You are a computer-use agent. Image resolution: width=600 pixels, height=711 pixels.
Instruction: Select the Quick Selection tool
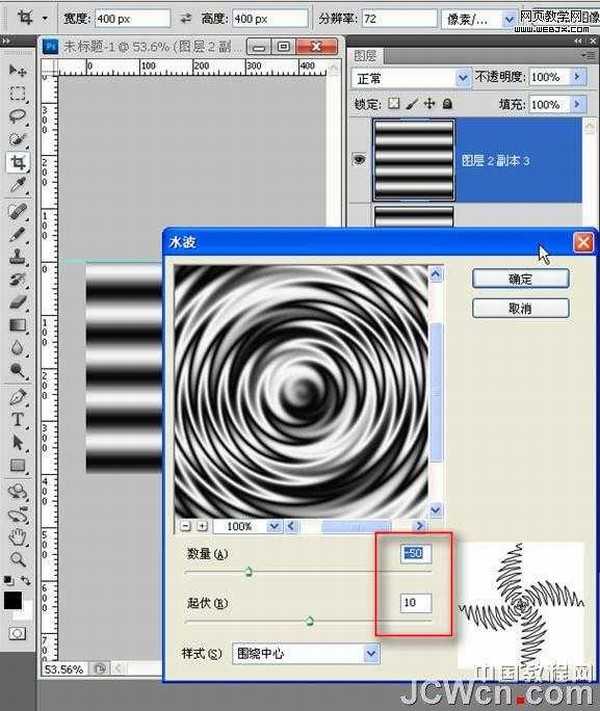(x=18, y=139)
